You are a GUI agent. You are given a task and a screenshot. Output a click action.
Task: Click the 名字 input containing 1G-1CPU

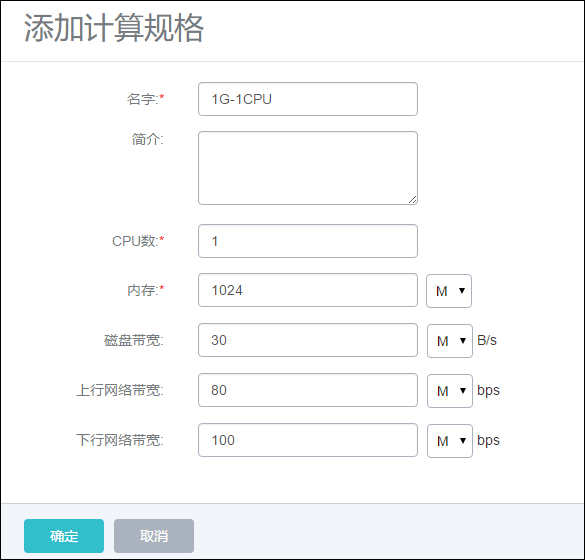click(308, 99)
